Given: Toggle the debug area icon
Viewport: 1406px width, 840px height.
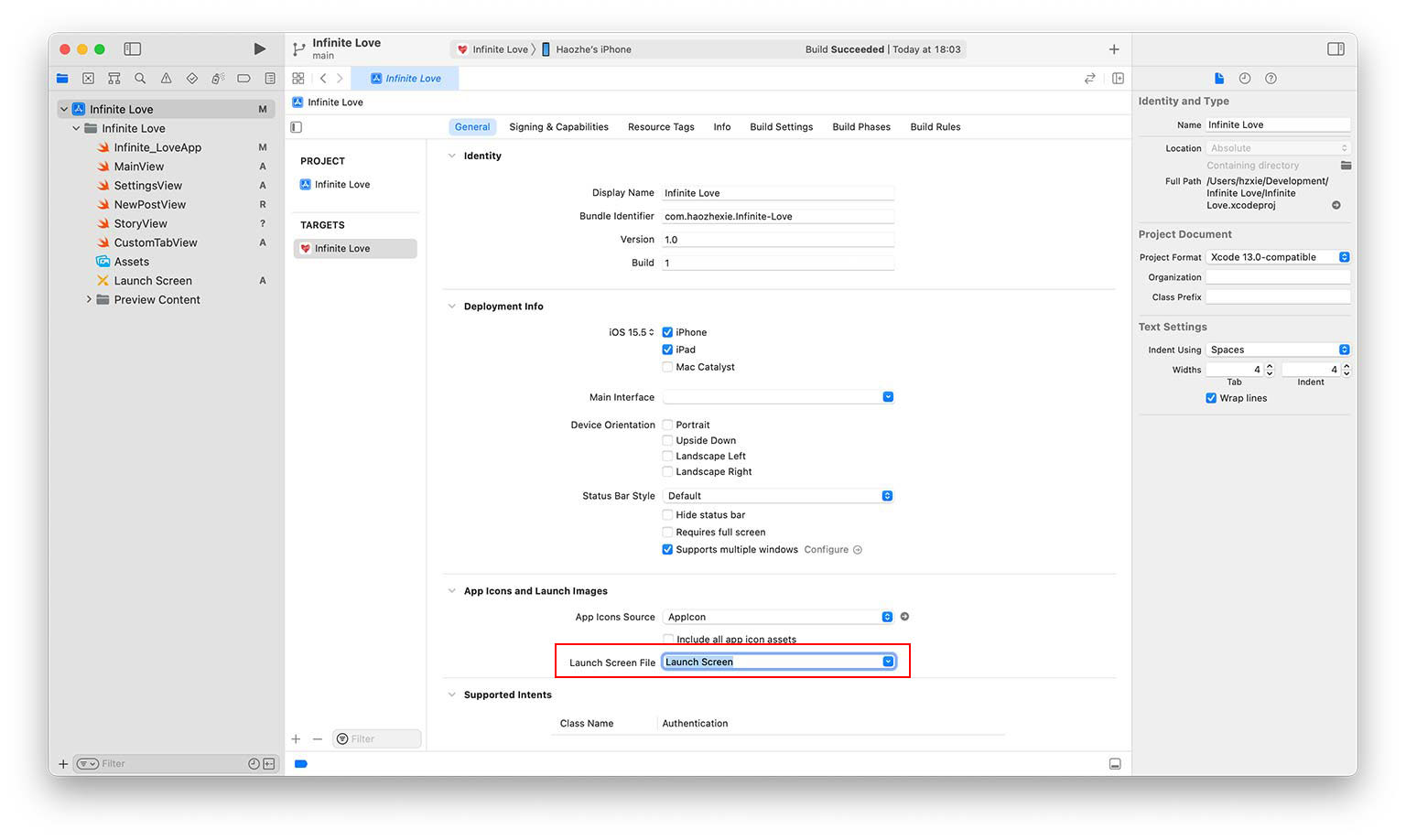Looking at the screenshot, I should [1115, 764].
